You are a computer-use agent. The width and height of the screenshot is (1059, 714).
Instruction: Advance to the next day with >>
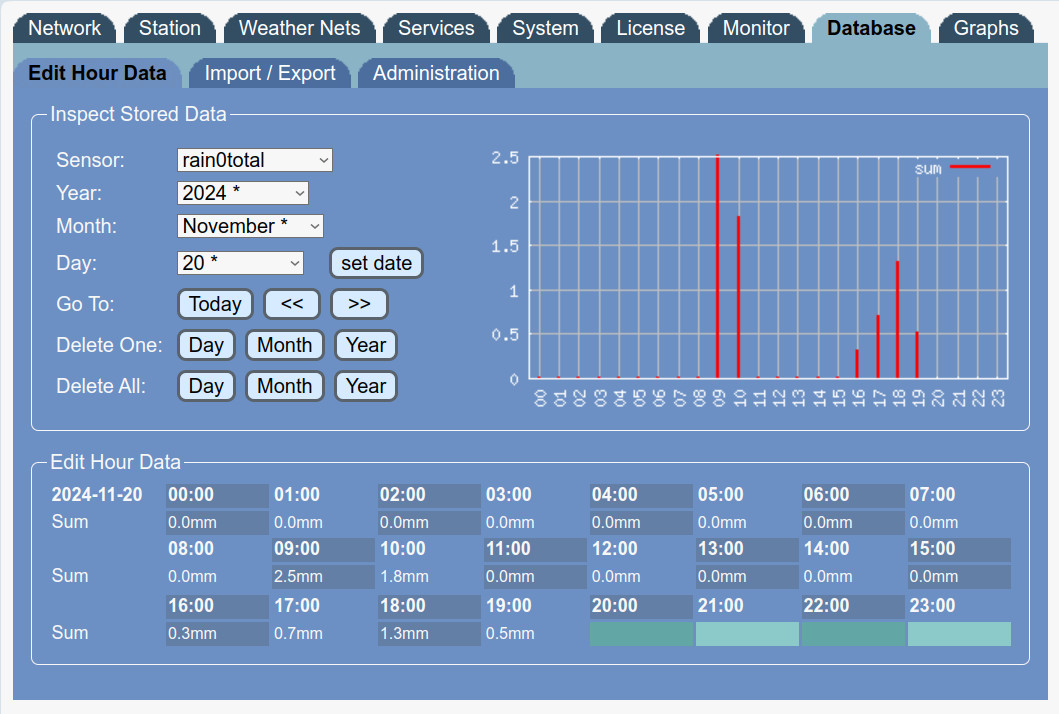pyautogui.click(x=359, y=304)
